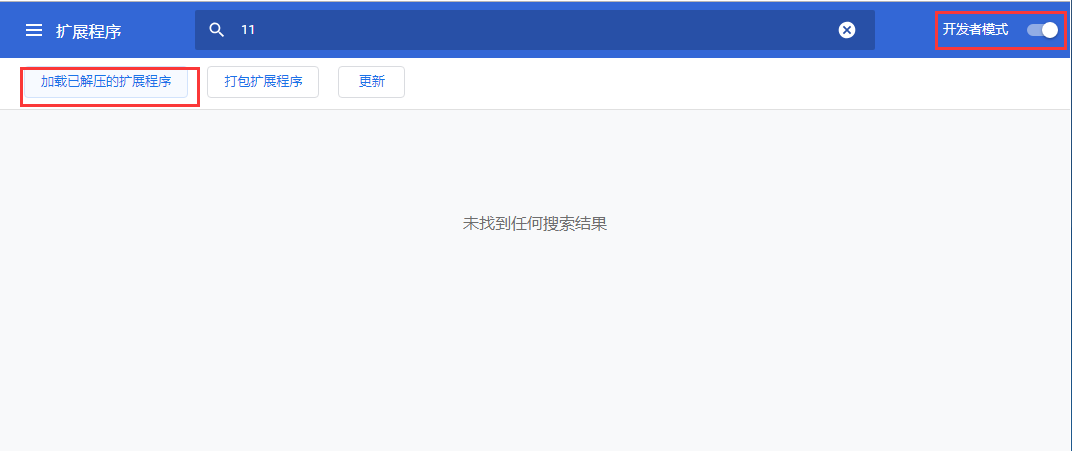The width and height of the screenshot is (1072, 451).
Task: Click 加载已解压的扩展程序 button
Action: 105,82
